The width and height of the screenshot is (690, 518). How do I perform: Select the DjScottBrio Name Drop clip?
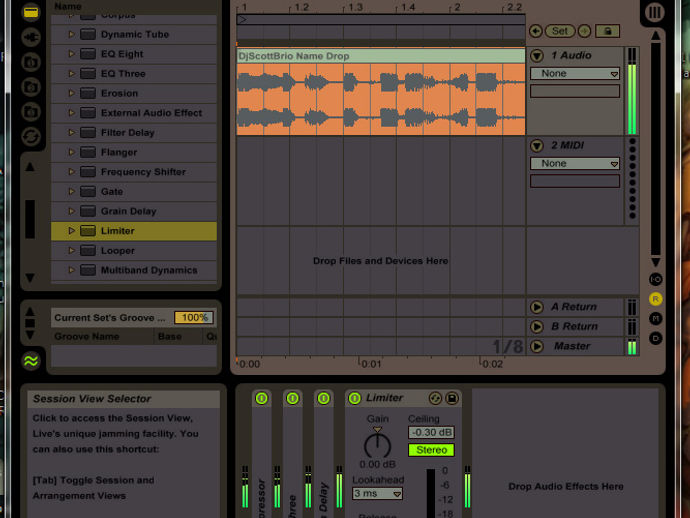[x=381, y=56]
